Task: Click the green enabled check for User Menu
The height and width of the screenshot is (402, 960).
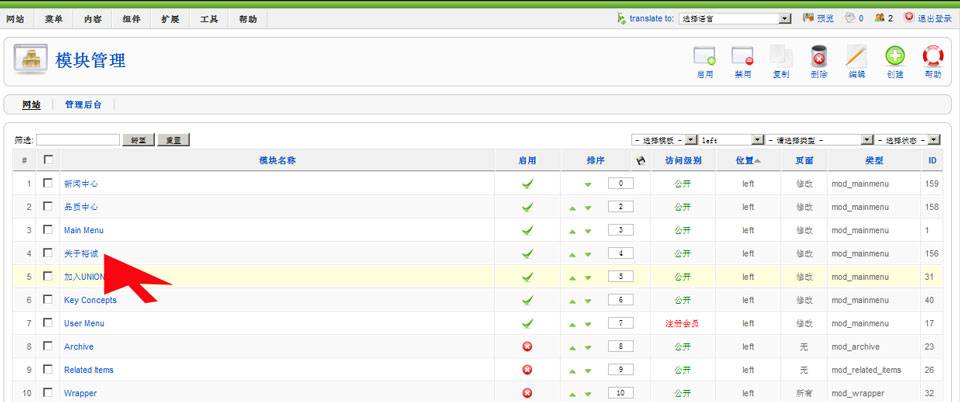Action: [527, 323]
